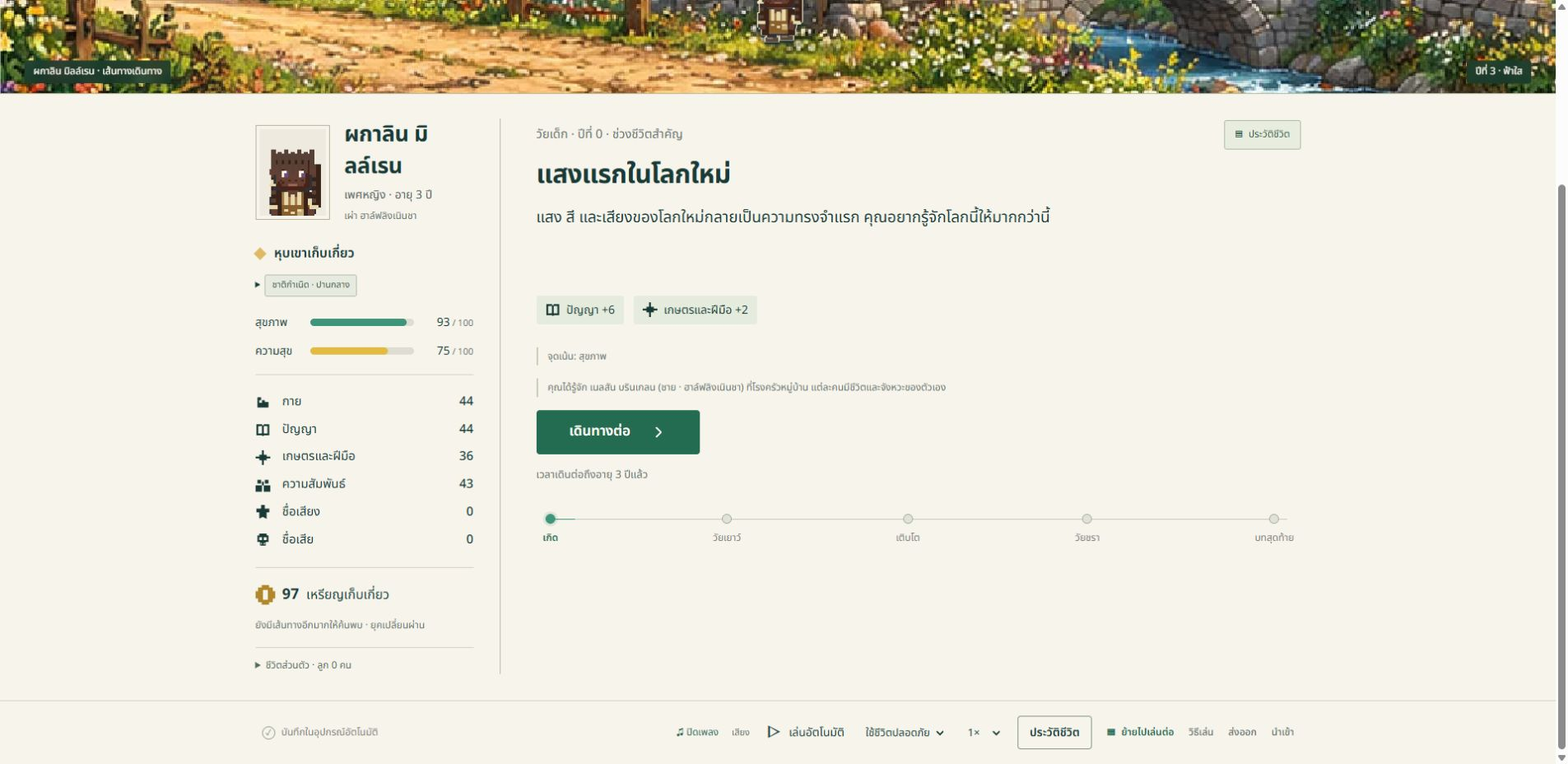Click the ผกาลิน มิลล์เรน · เส้นทางเดินทาง banner label
Image resolution: width=1568 pixels, height=764 pixels.
tap(98, 71)
